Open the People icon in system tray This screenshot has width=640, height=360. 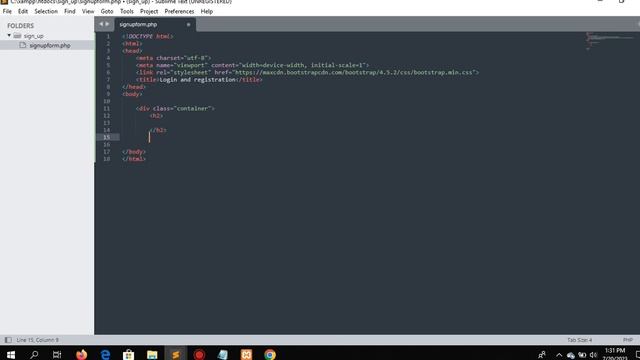click(542, 354)
